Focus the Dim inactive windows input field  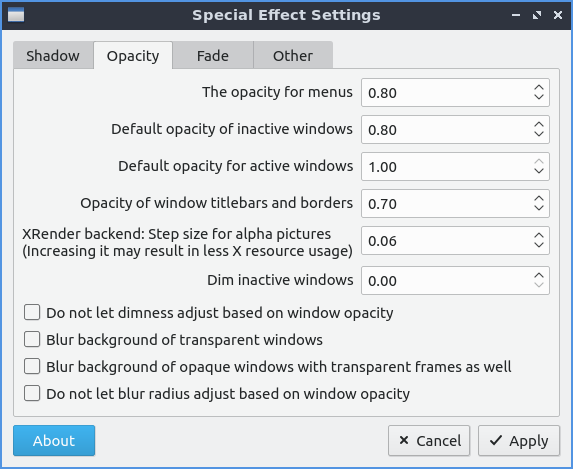pos(447,280)
